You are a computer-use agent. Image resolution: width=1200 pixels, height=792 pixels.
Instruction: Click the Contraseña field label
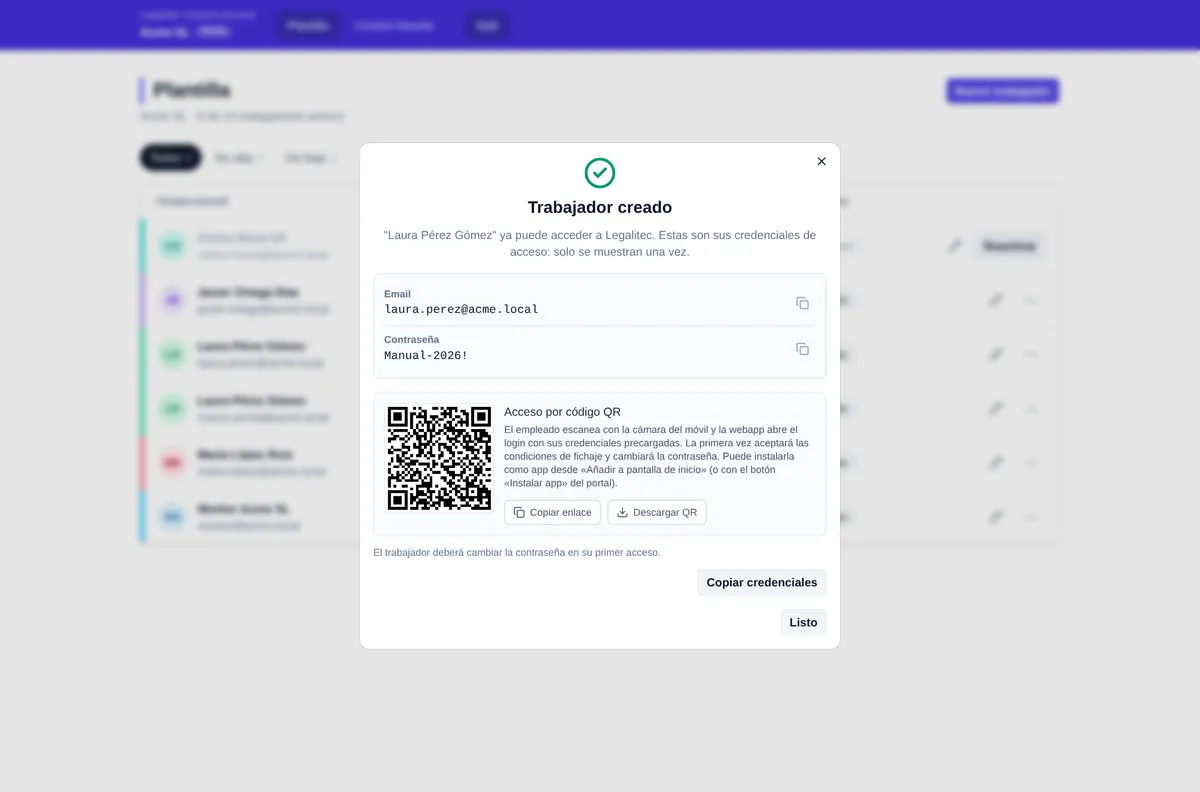coord(411,339)
